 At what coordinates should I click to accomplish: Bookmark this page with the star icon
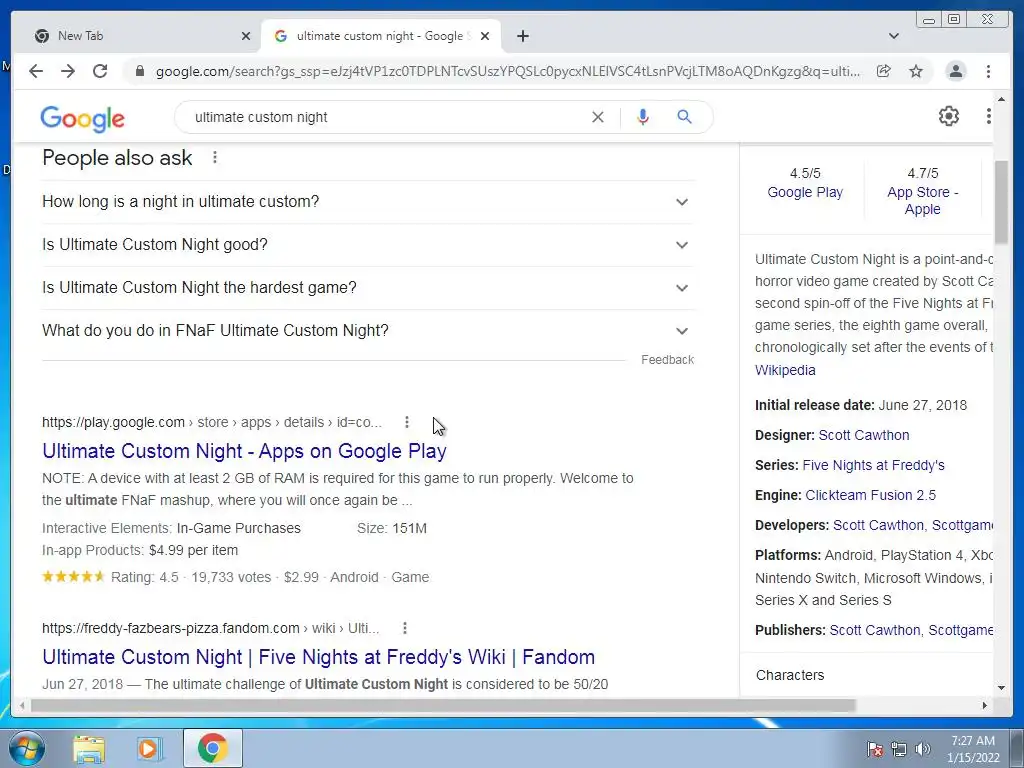(x=916, y=71)
